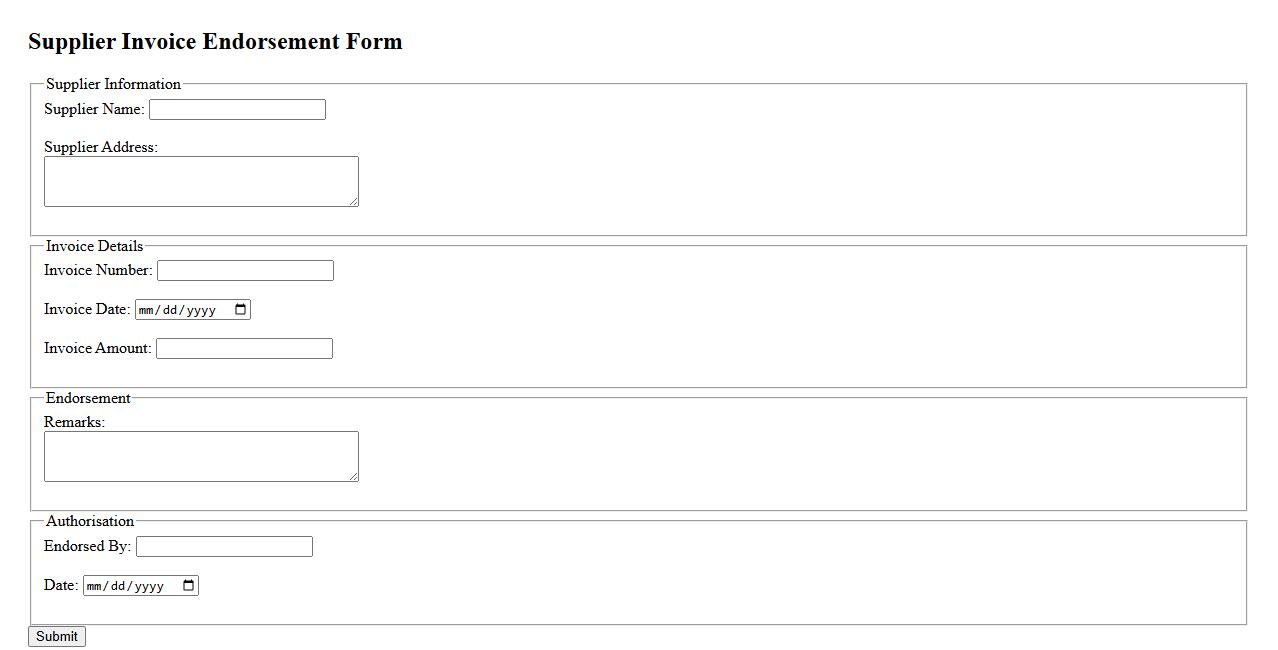
Task: Focus the Supplier Address textarea
Action: pyautogui.click(x=200, y=181)
